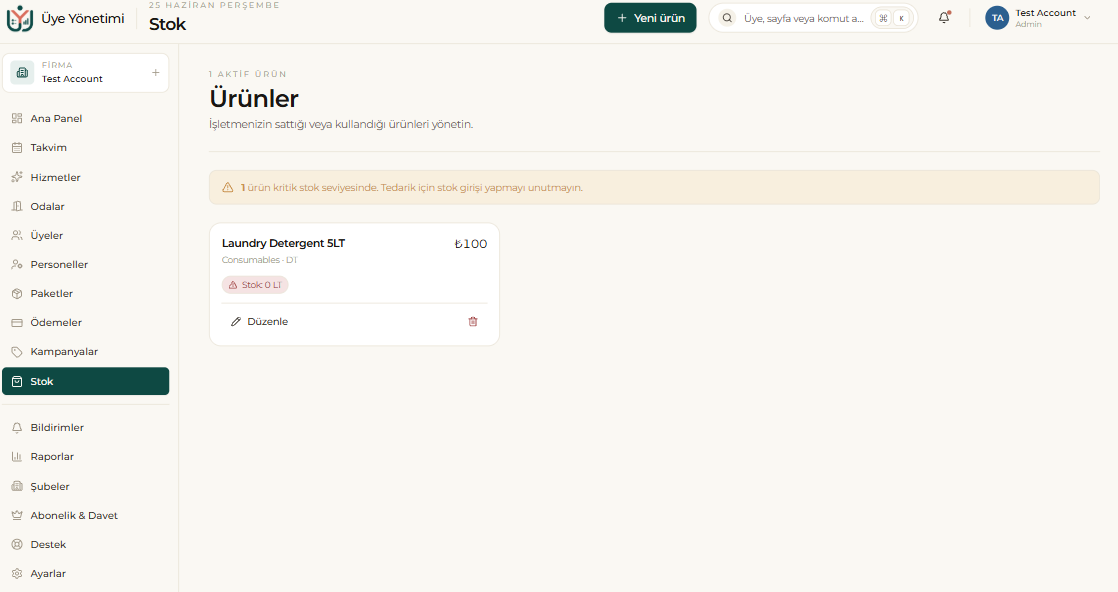
Task: Click the Consumables - LT label
Action: click(x=260, y=260)
